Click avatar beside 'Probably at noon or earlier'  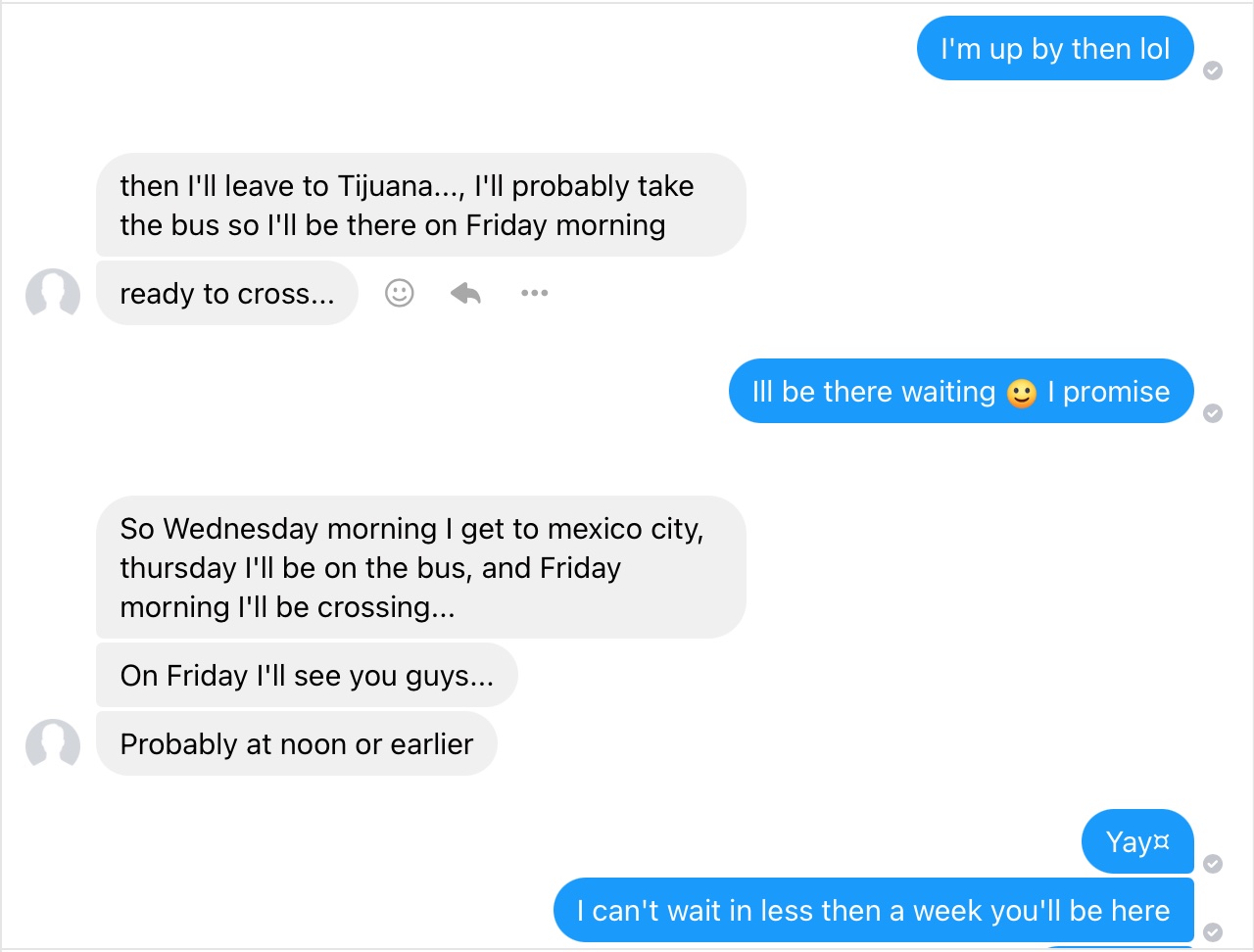53,743
